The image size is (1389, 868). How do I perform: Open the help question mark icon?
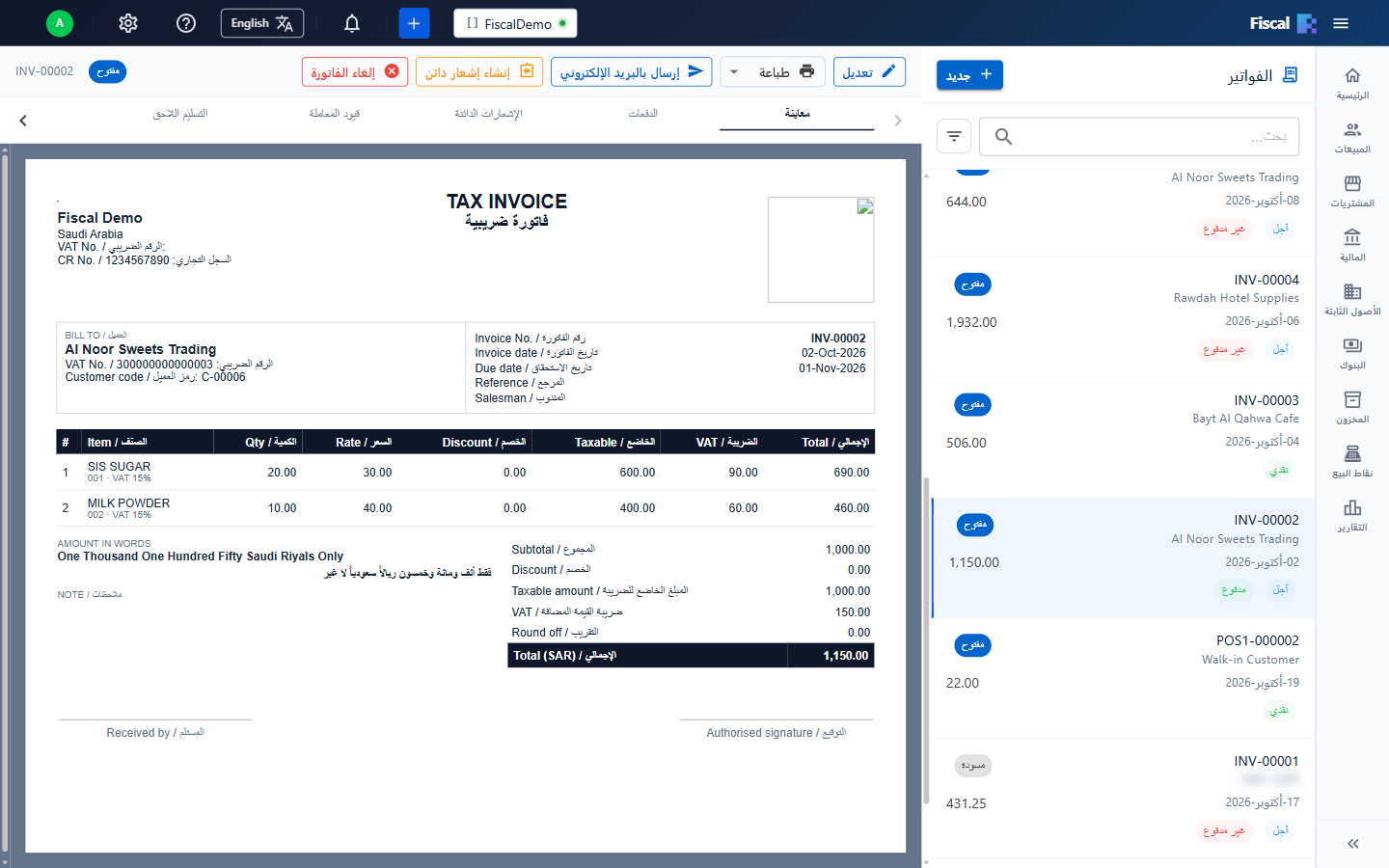click(186, 23)
